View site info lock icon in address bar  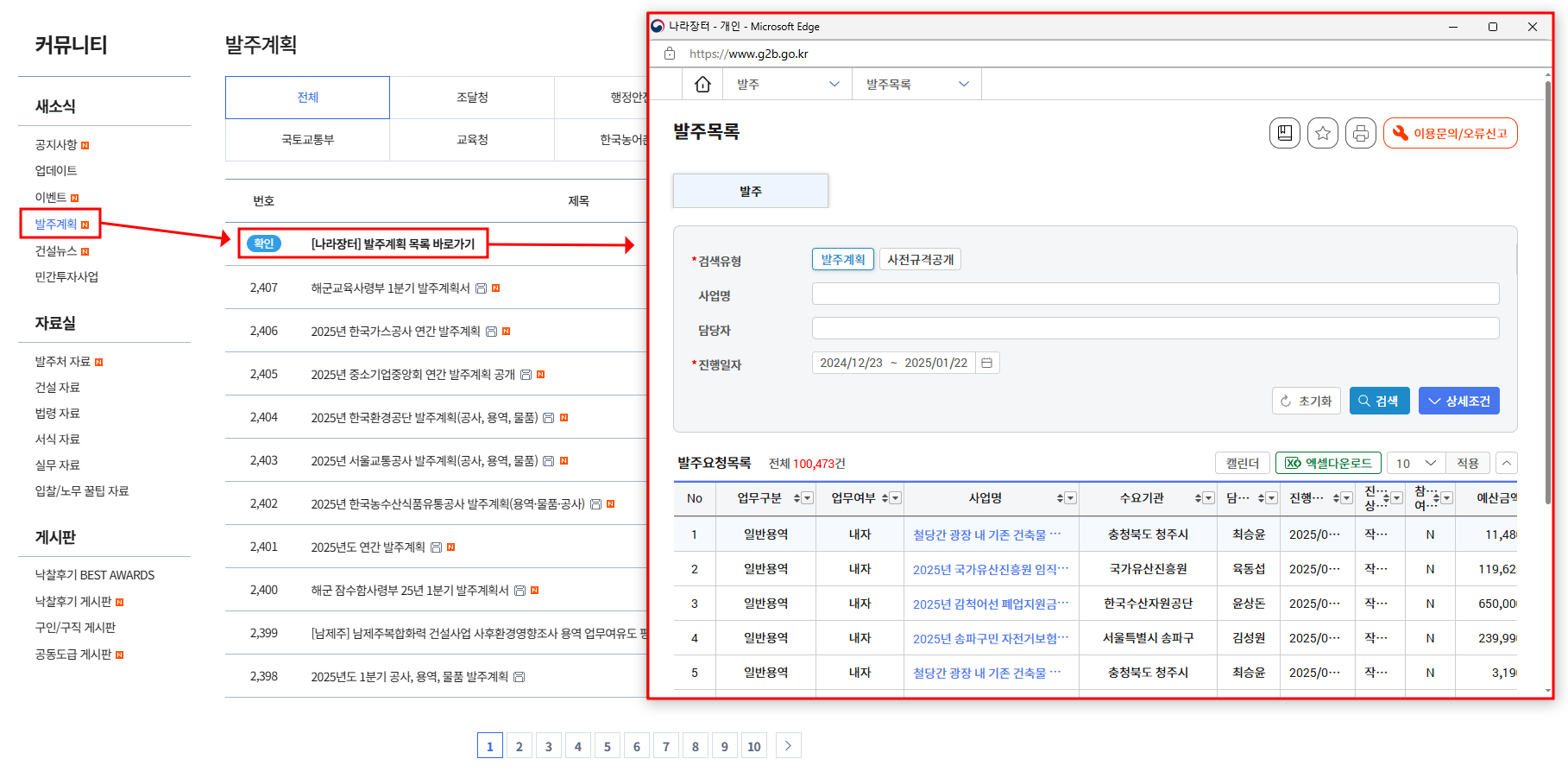(x=670, y=54)
